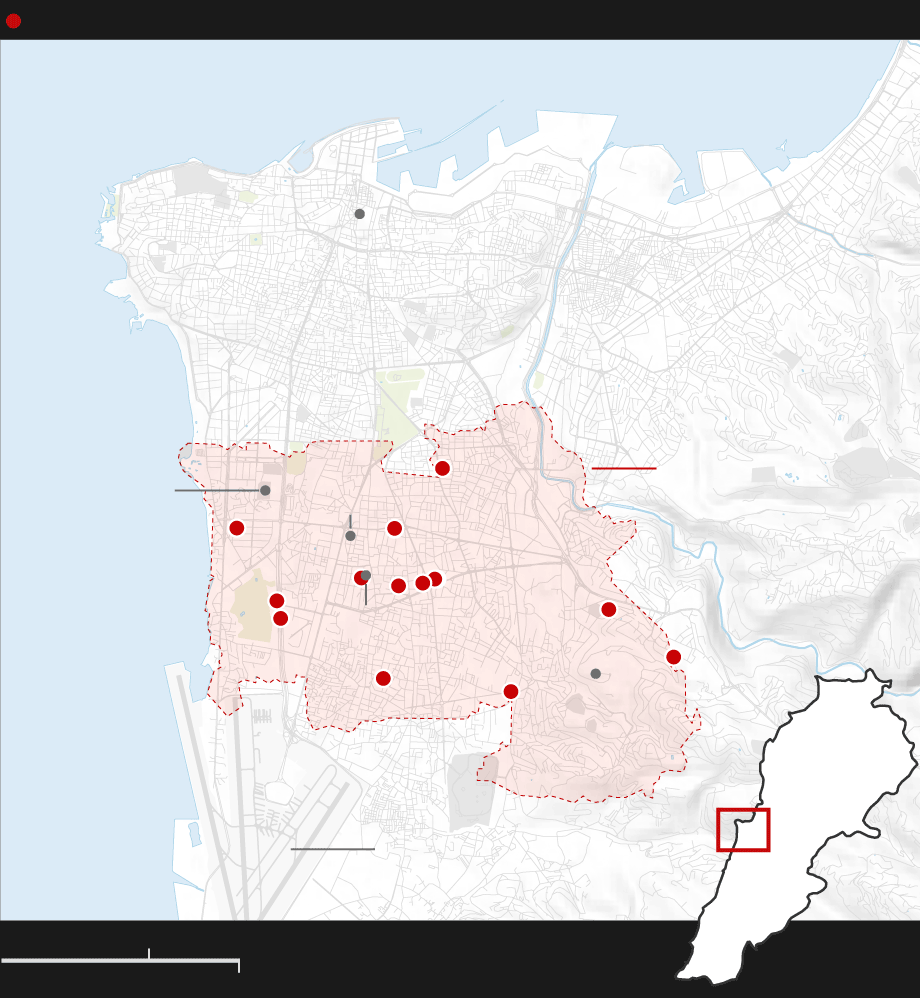Click the red dot on the zone's southern boundary edge
The width and height of the screenshot is (920, 998).
pyautogui.click(x=510, y=691)
